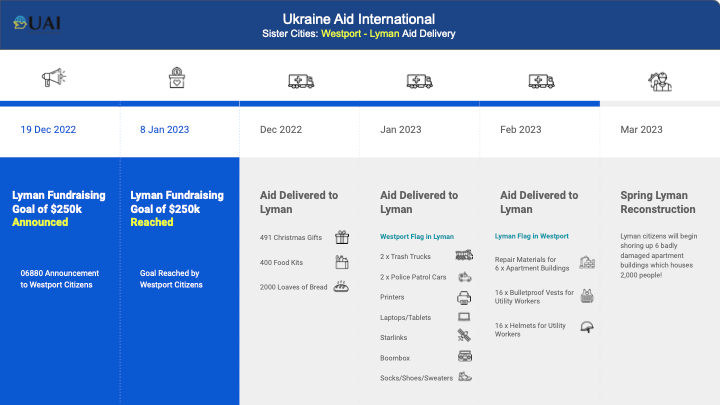Click 'Printers' list item
Screen dimensions: 720x405
pos(392,297)
